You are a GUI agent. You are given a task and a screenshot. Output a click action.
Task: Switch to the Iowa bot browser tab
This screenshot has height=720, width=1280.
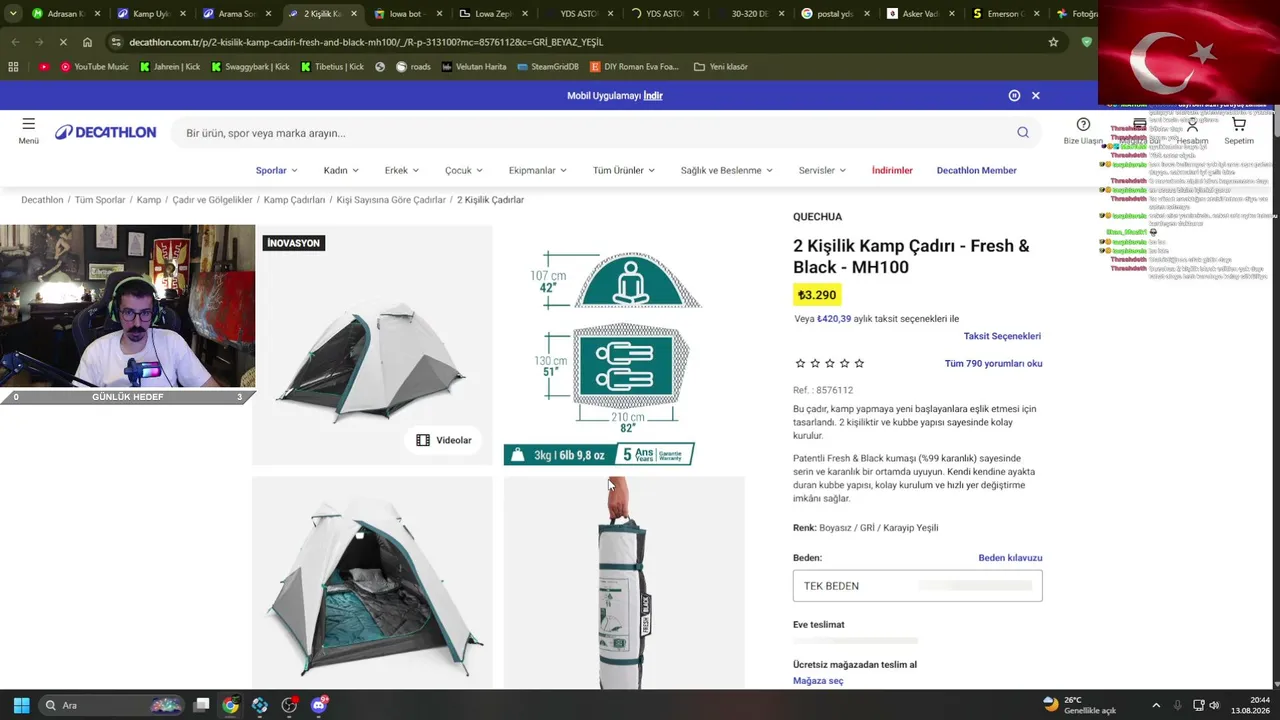(x=408, y=14)
